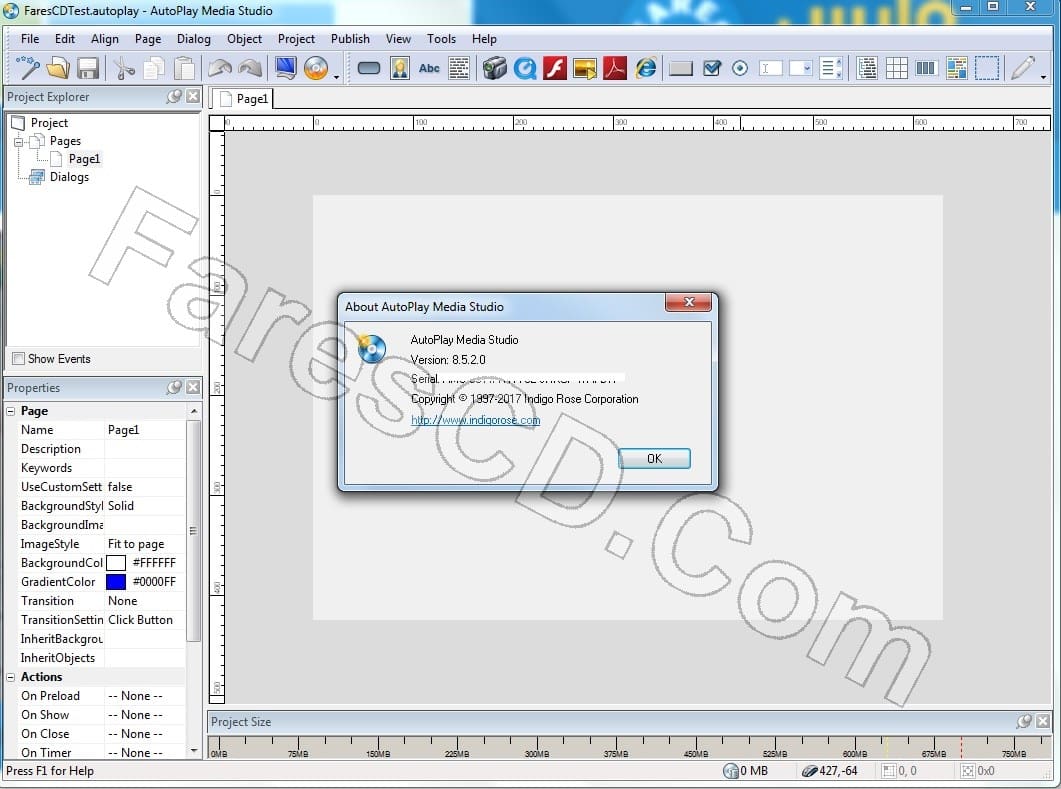The height and width of the screenshot is (789, 1061).
Task: Collapse the Actions properties section
Action: (11, 677)
